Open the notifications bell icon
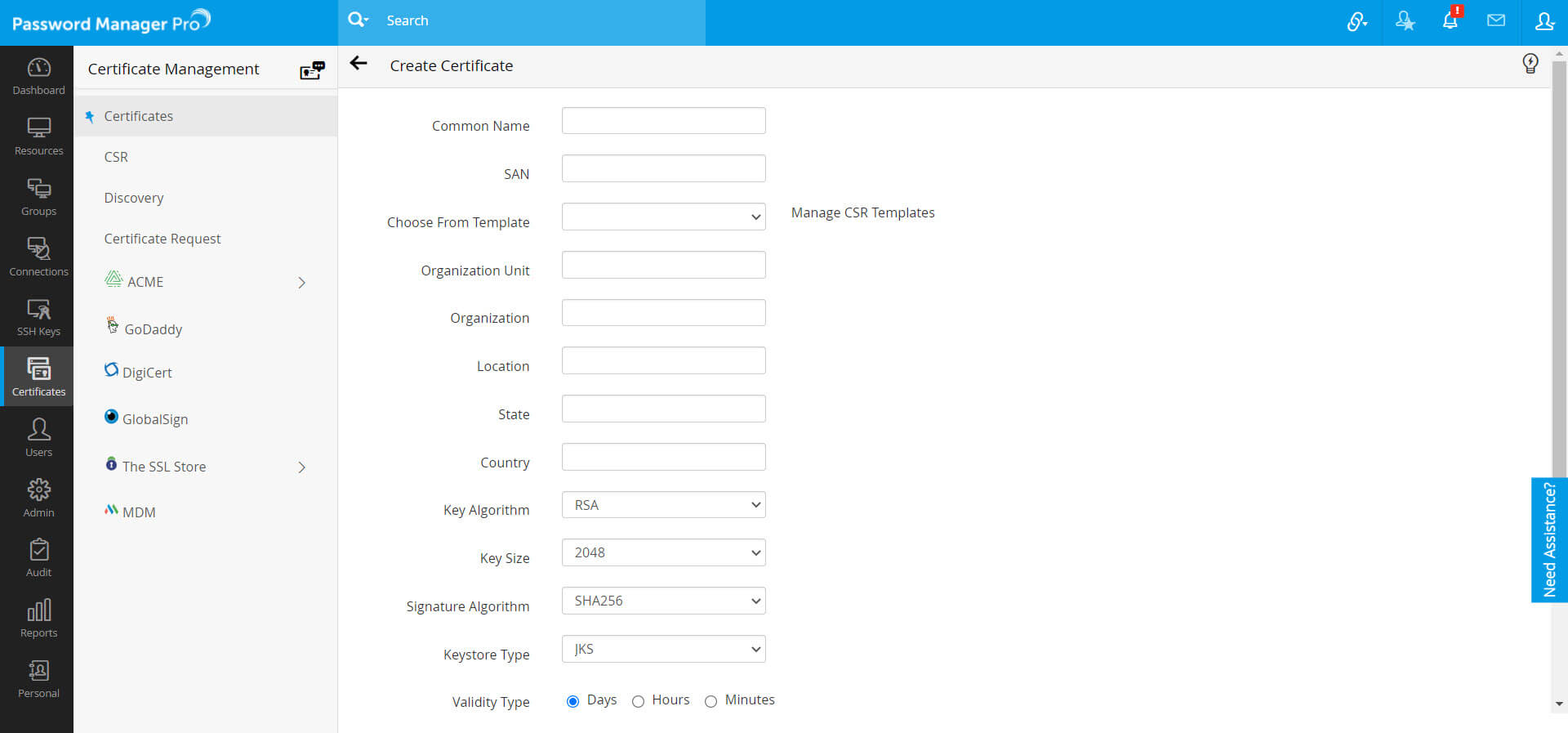Viewport: 1568px width, 733px height. tap(1450, 20)
